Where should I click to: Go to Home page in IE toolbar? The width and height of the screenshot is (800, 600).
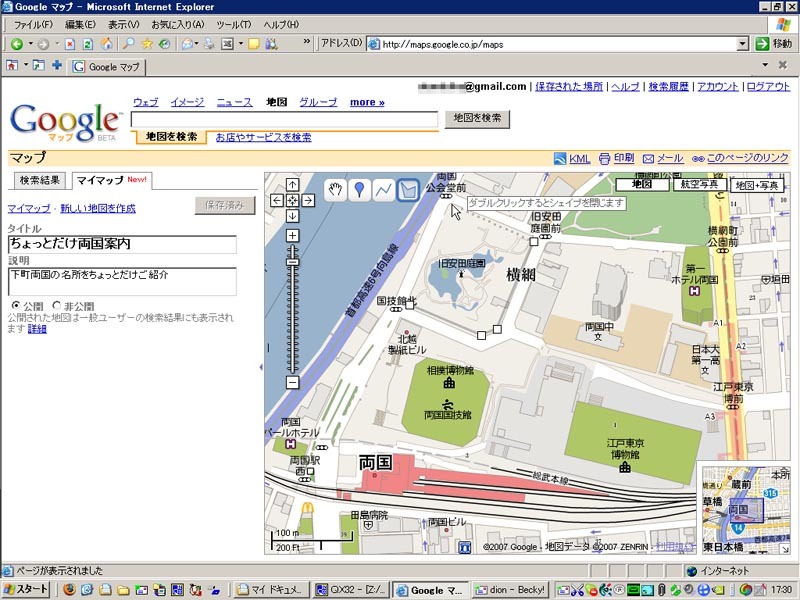coord(106,44)
